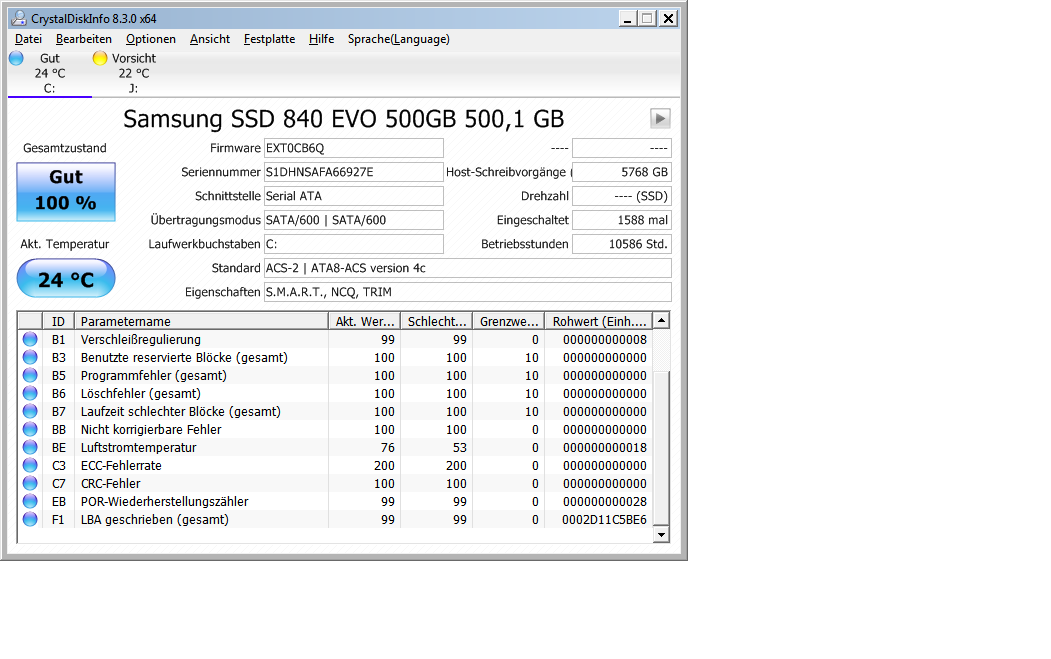Click the Betriebsstunden value 10586 Std.
1051x659 pixels.
pos(622,244)
